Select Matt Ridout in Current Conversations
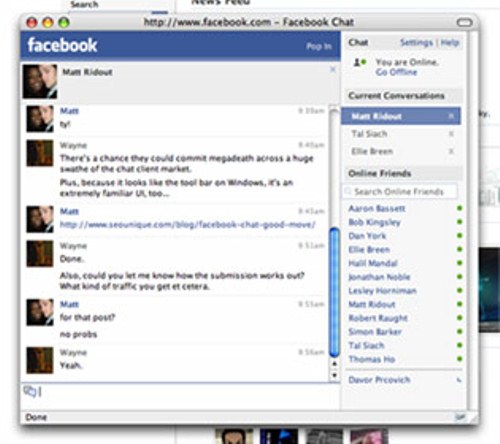This screenshot has width=500, height=444. pos(401,116)
